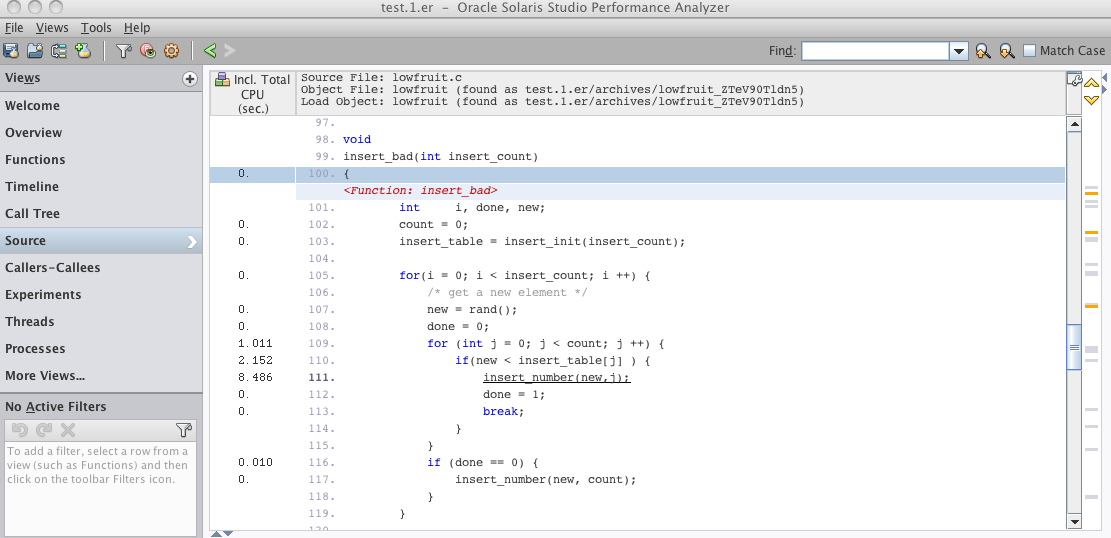Open the wrench view-settings icon
The image size is (1111, 538).
1074,79
